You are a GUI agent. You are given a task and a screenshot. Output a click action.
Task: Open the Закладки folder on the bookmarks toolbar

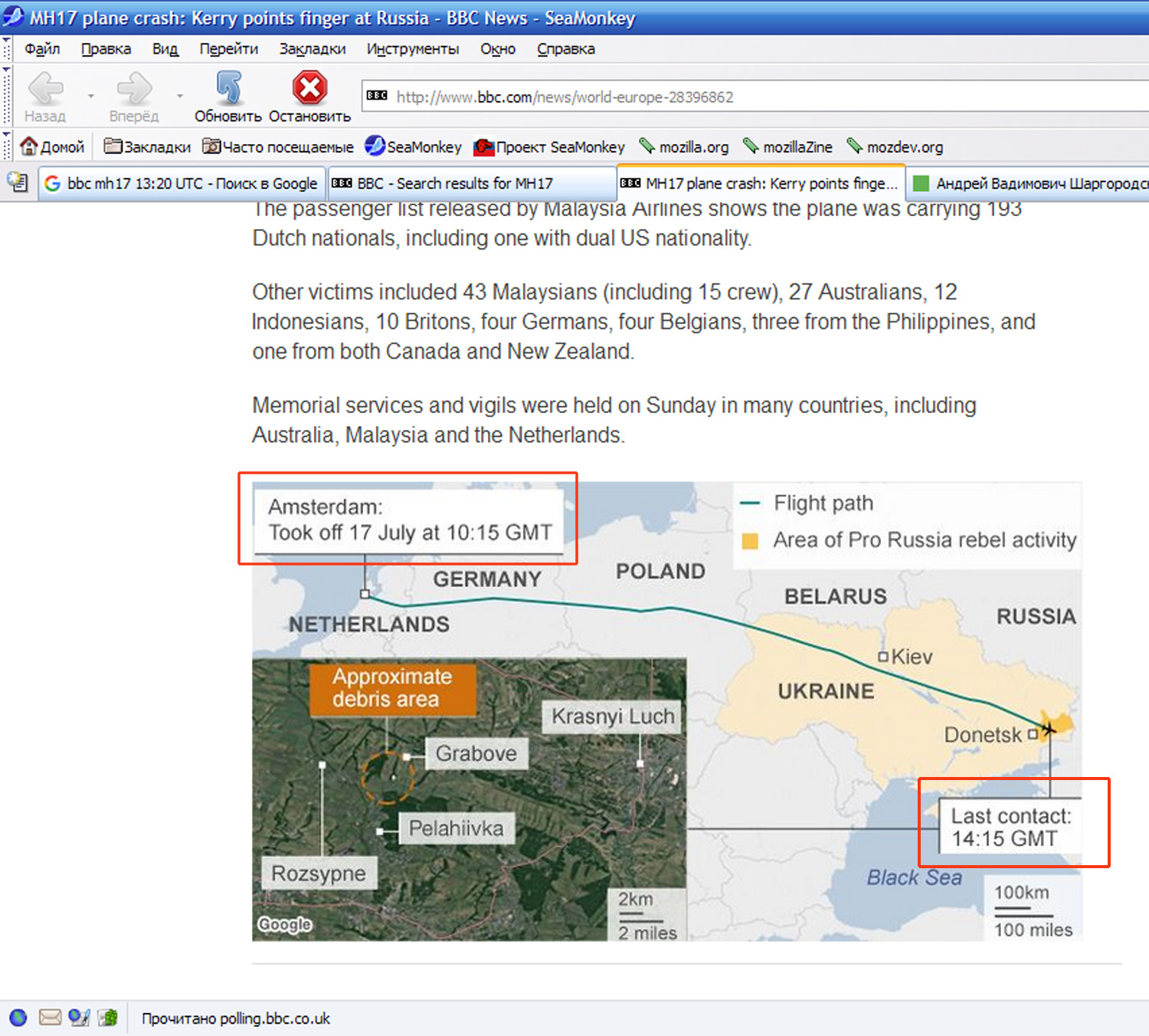pos(147,146)
